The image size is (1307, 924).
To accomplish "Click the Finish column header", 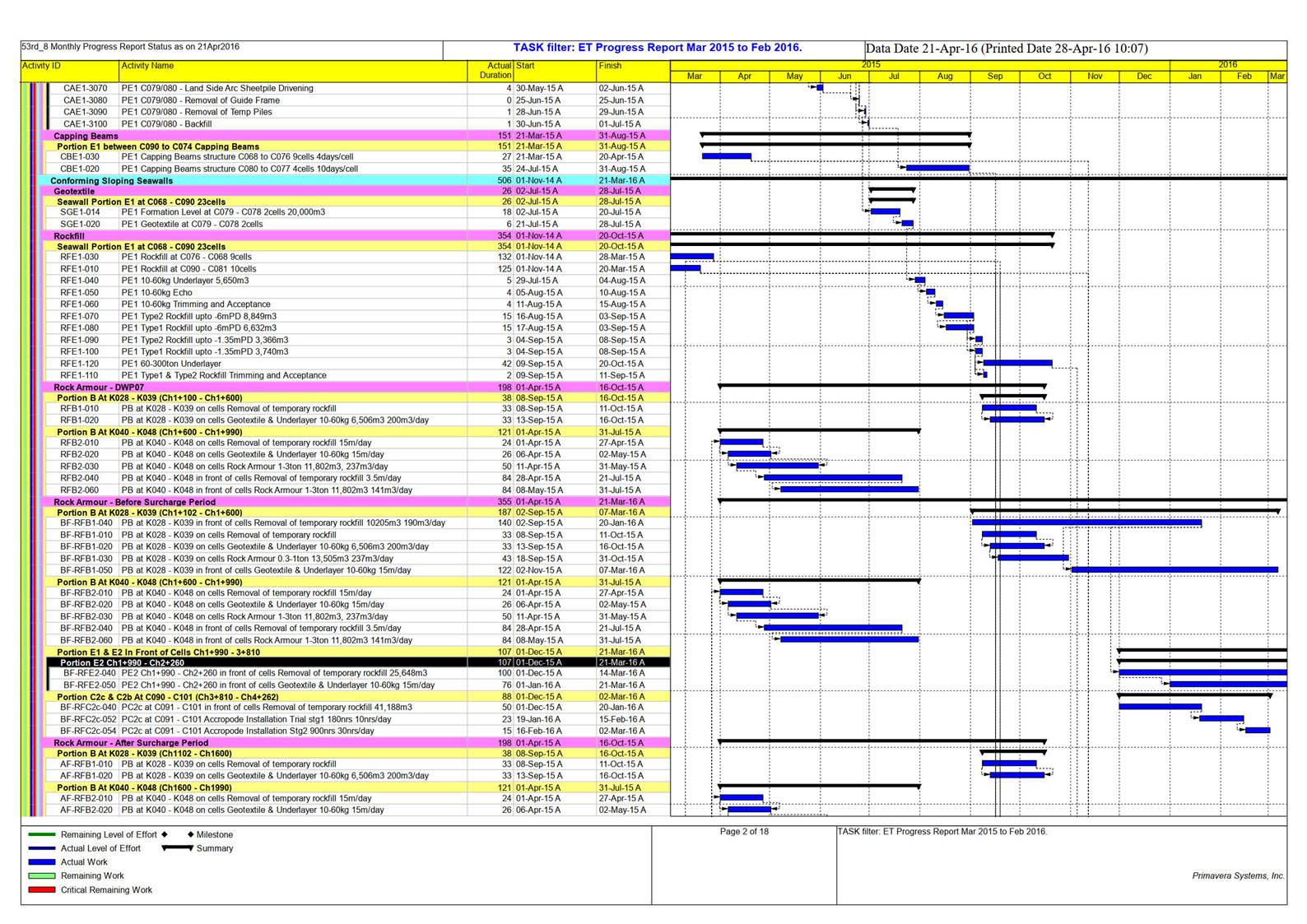I will coord(633,71).
